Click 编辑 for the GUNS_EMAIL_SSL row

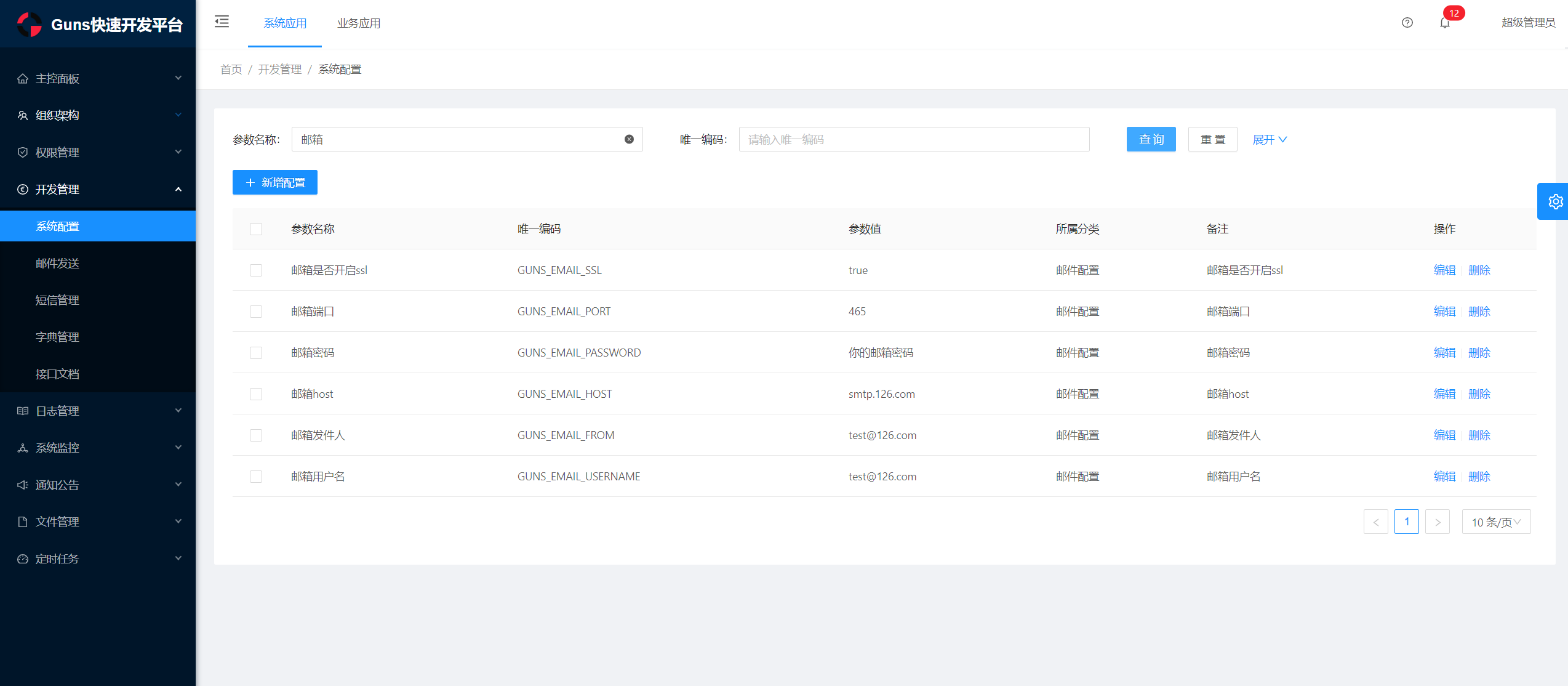(1444, 270)
